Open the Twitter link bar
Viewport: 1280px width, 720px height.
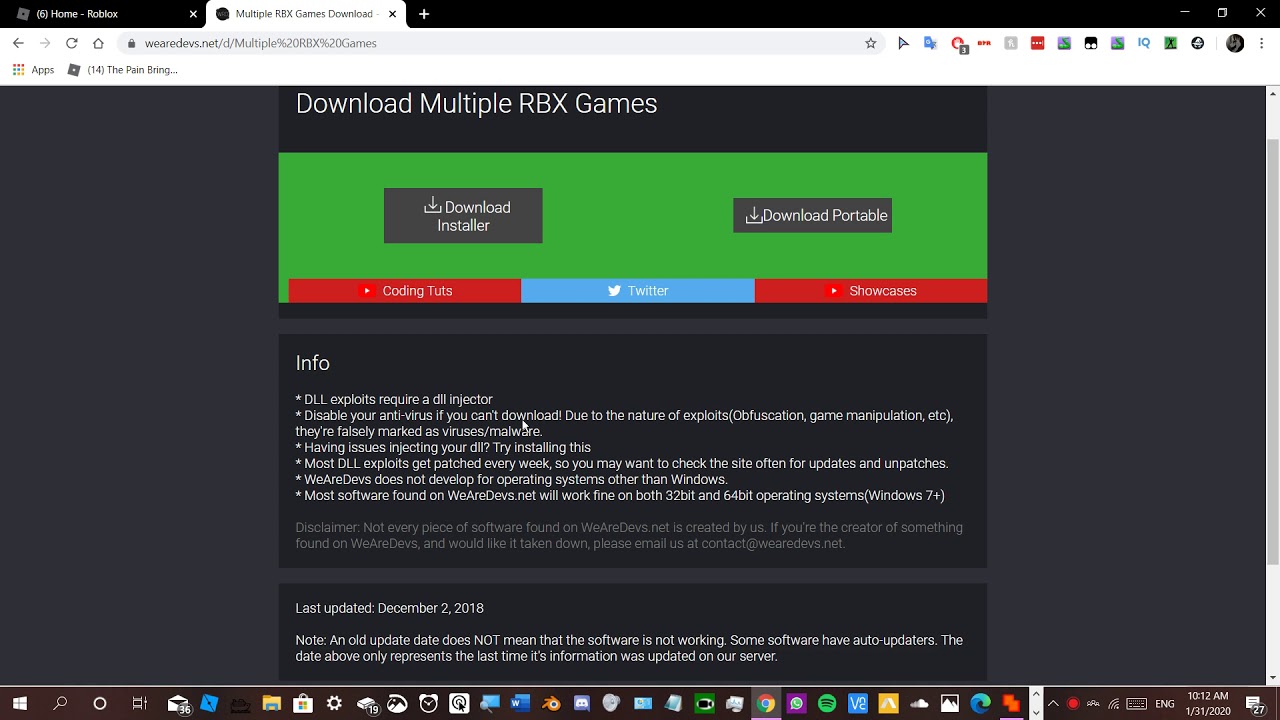638,291
